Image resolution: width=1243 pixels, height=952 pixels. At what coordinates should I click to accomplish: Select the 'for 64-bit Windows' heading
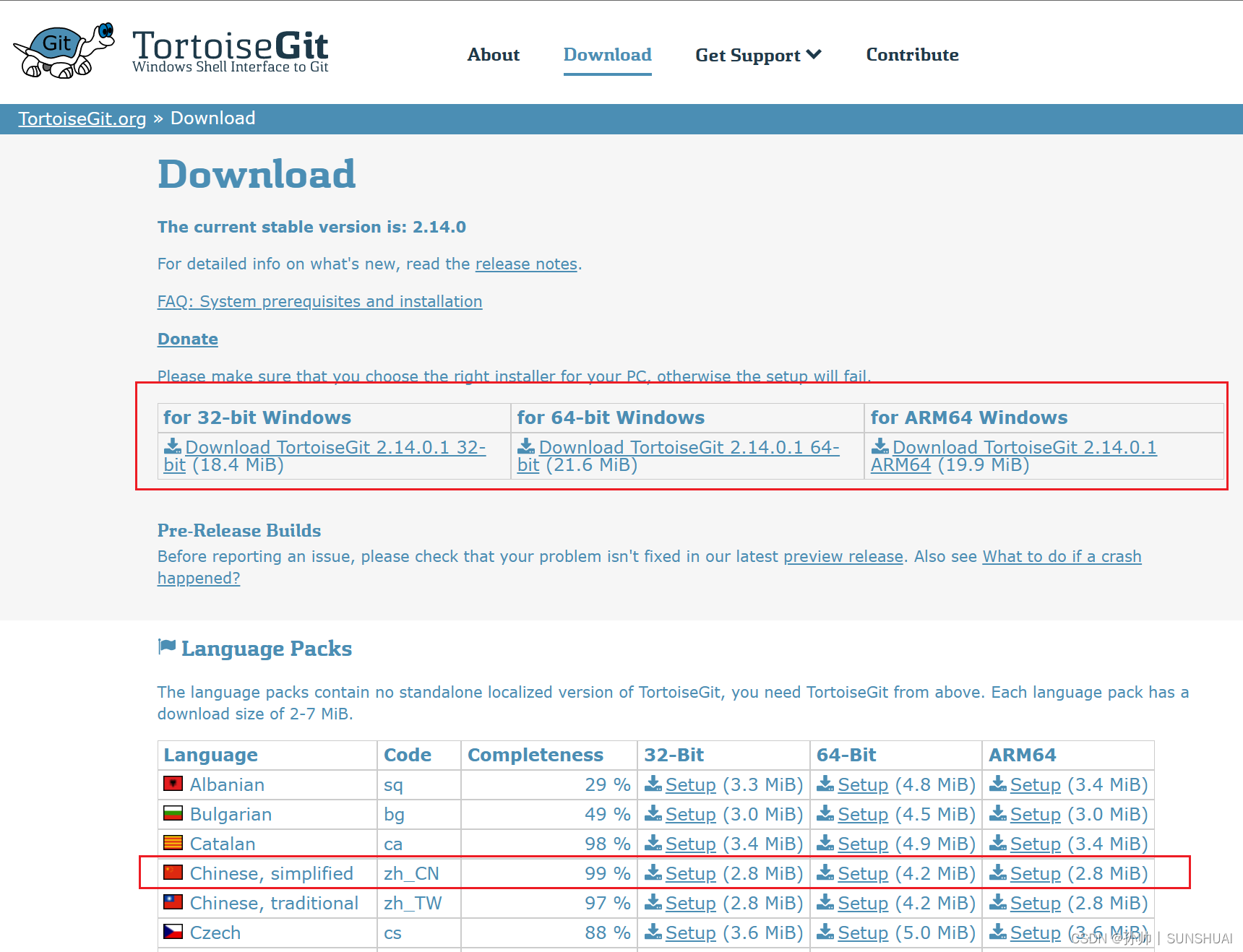[611, 418]
